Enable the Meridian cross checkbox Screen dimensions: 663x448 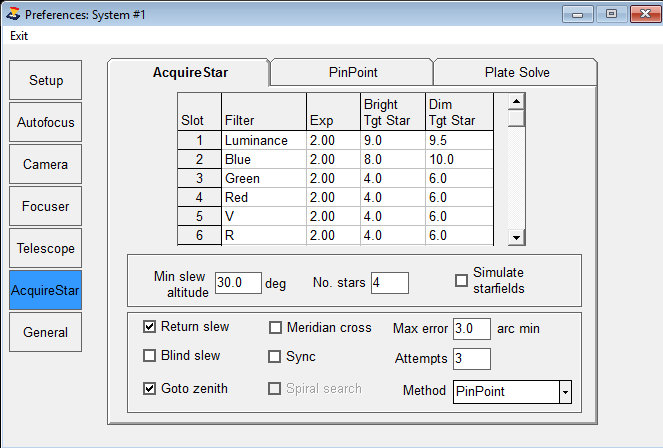click(275, 328)
